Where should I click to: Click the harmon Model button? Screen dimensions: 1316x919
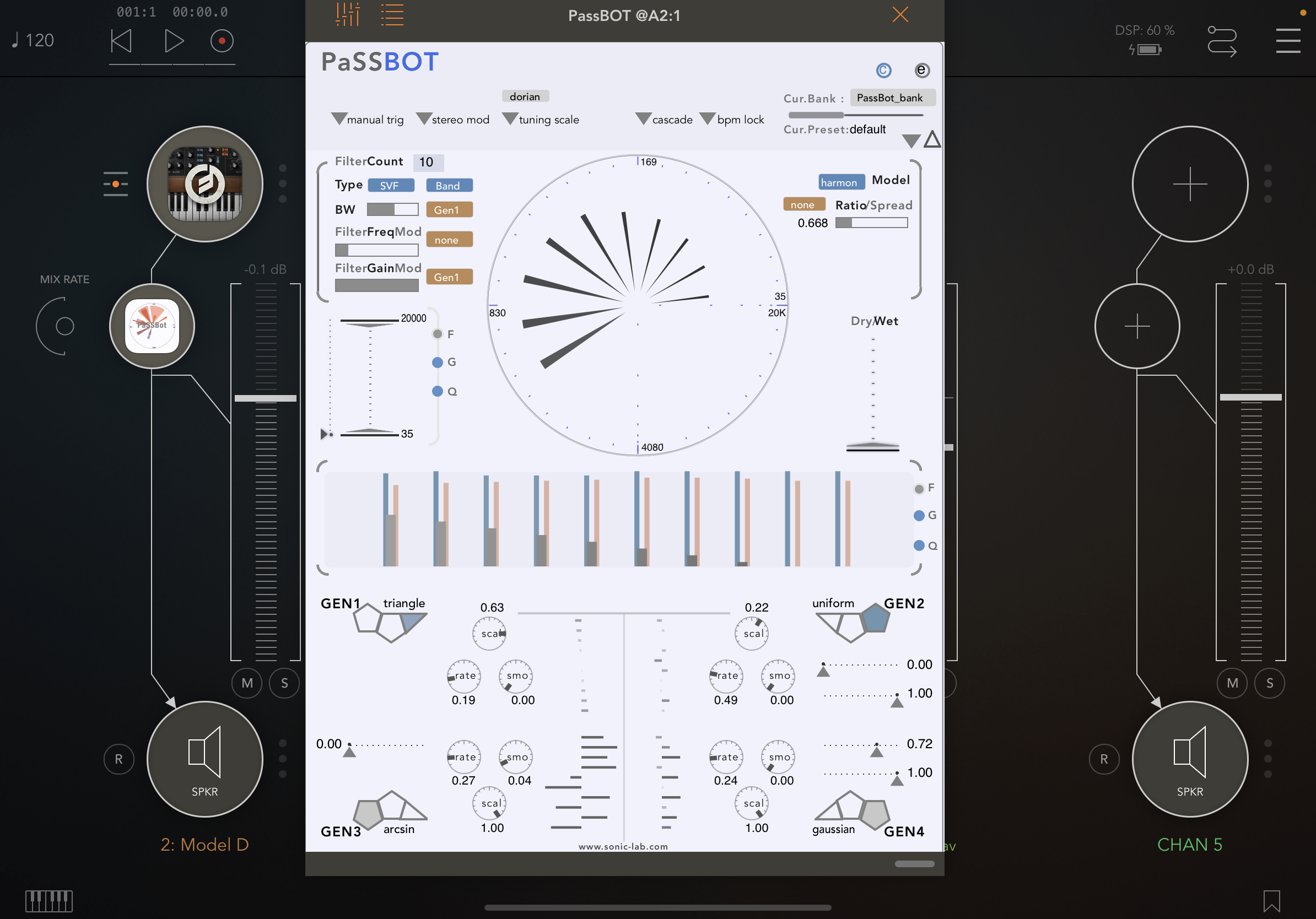click(x=841, y=182)
